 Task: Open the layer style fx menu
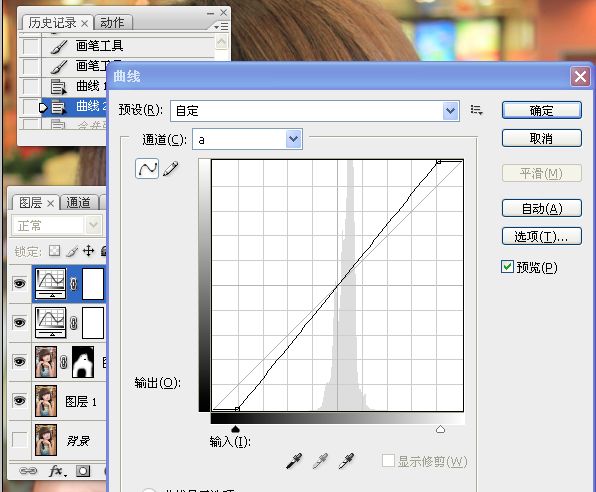point(57,471)
